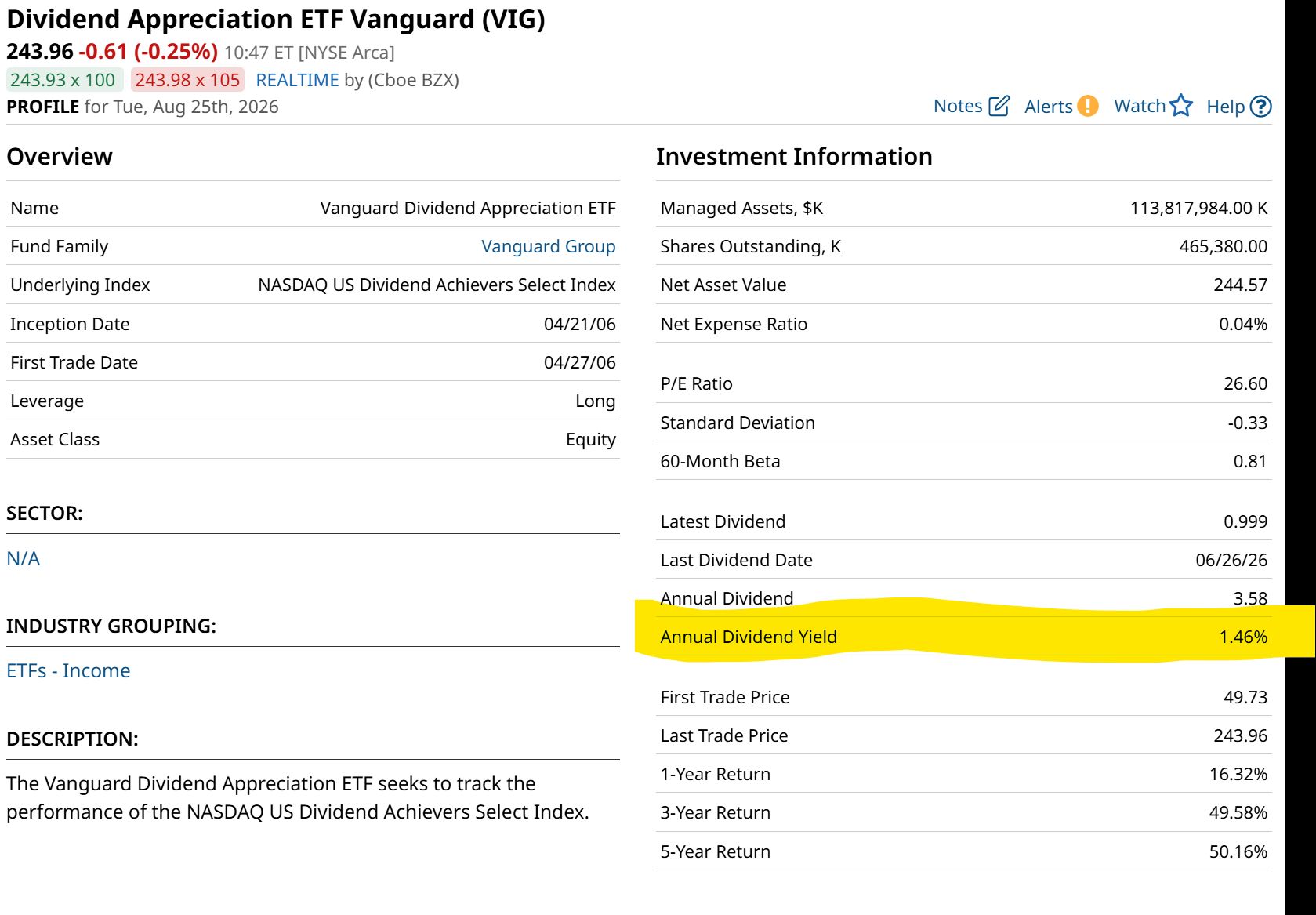Screen dimensions: 1316x915
Task: Open the Notes pencil-edit icon
Action: [x=999, y=106]
